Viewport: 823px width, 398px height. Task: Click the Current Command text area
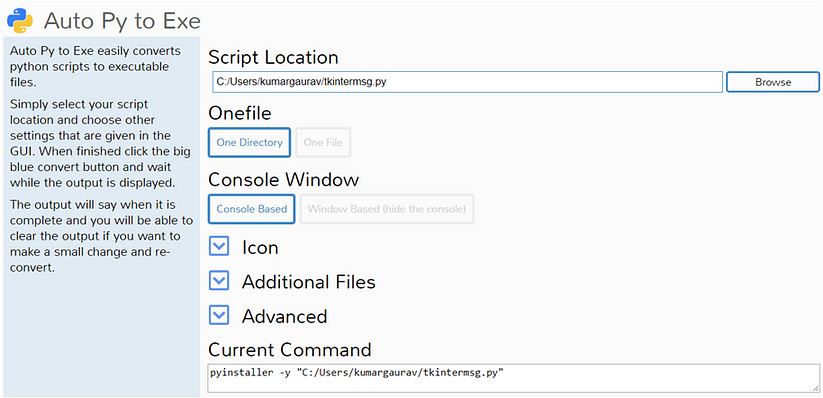click(x=513, y=377)
